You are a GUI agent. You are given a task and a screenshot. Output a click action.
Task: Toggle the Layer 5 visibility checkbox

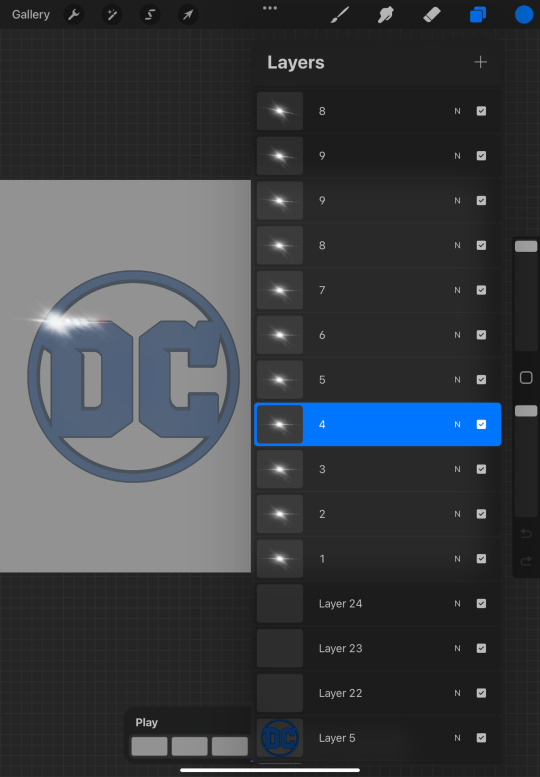(481, 738)
